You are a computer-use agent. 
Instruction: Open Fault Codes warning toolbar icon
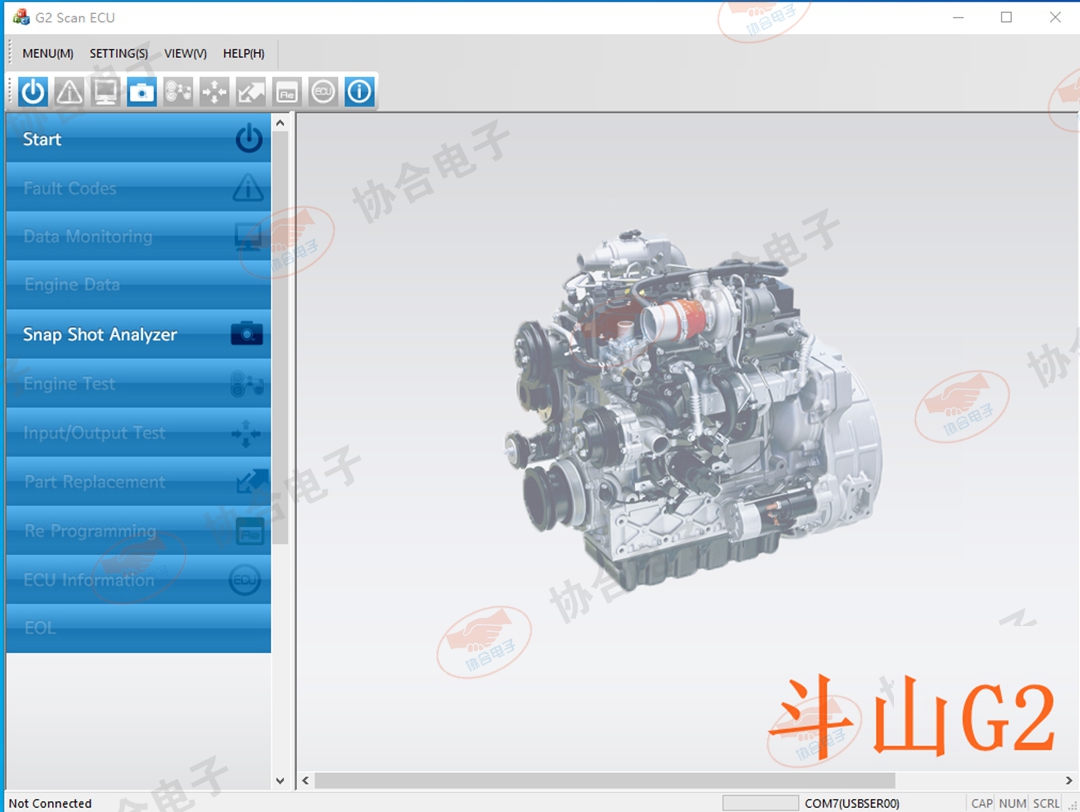point(69,92)
